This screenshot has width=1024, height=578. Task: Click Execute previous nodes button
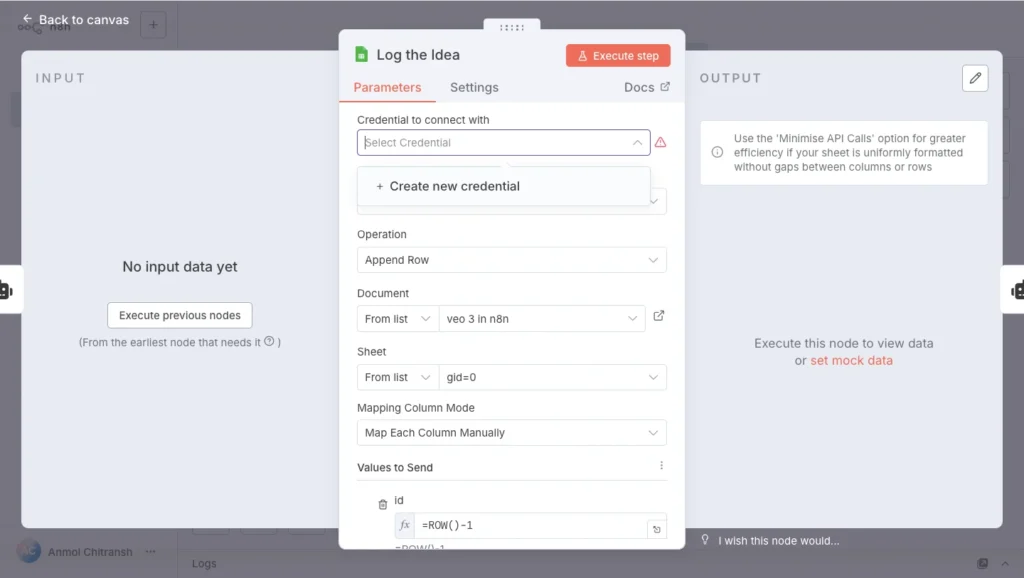tap(180, 315)
